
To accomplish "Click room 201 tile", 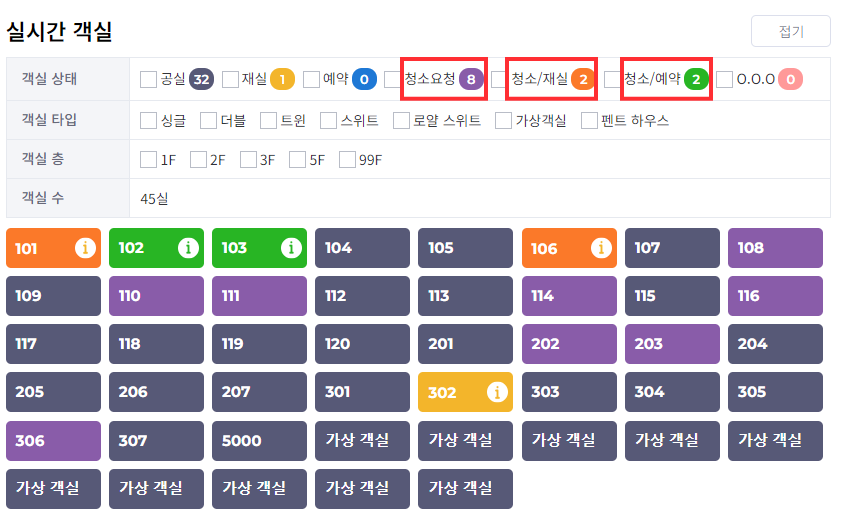I will point(466,344).
